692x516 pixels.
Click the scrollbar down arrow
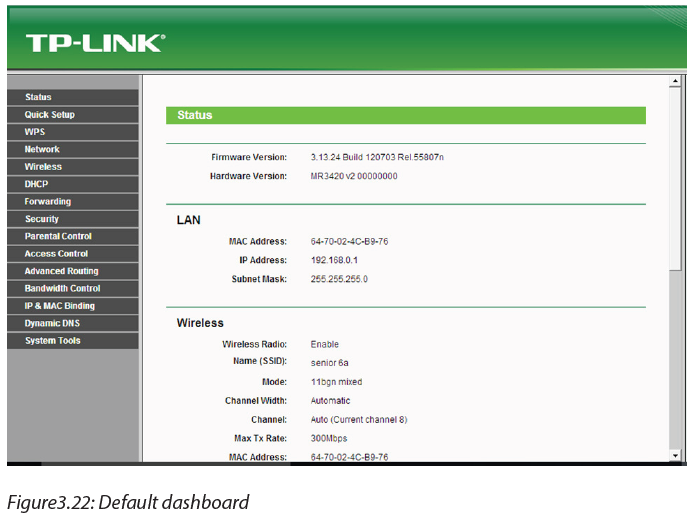pyautogui.click(x=675, y=456)
